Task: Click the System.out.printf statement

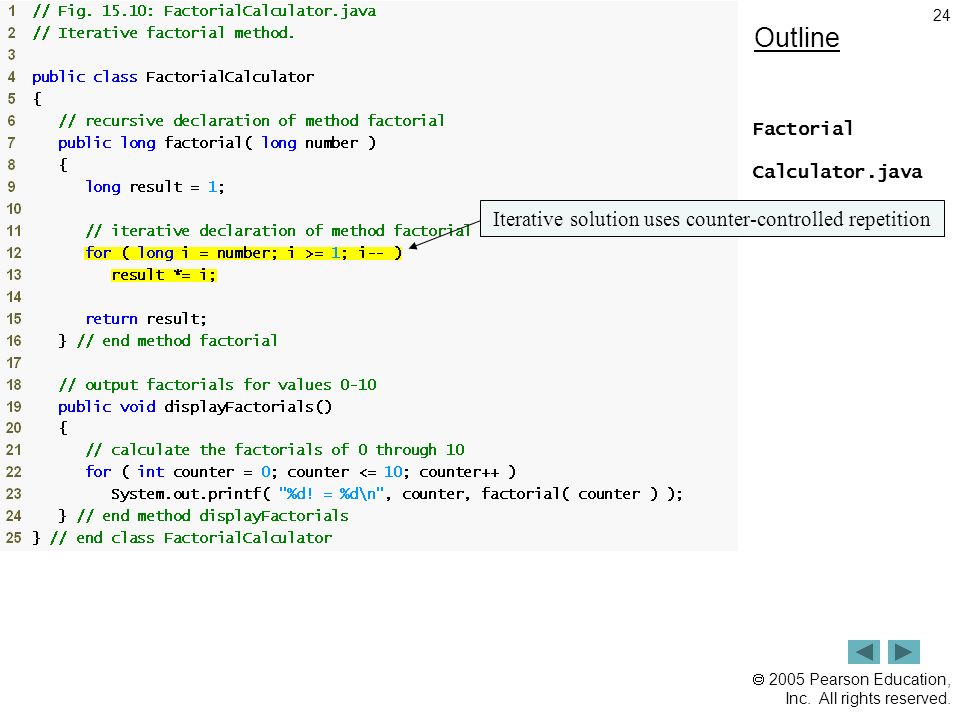Action: coord(397,494)
